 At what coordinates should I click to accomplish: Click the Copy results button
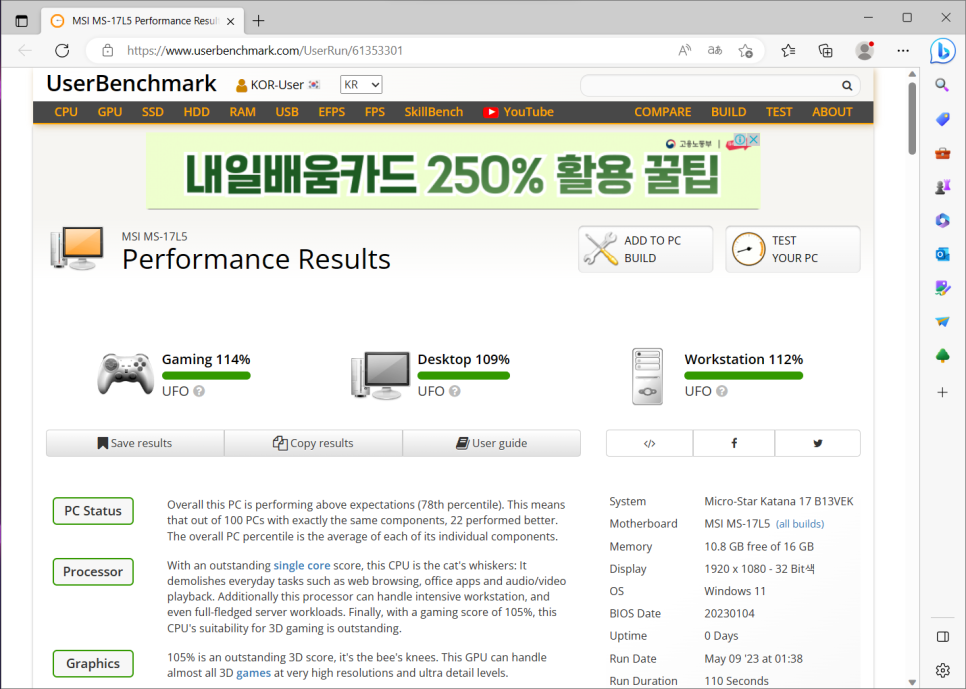tap(313, 443)
